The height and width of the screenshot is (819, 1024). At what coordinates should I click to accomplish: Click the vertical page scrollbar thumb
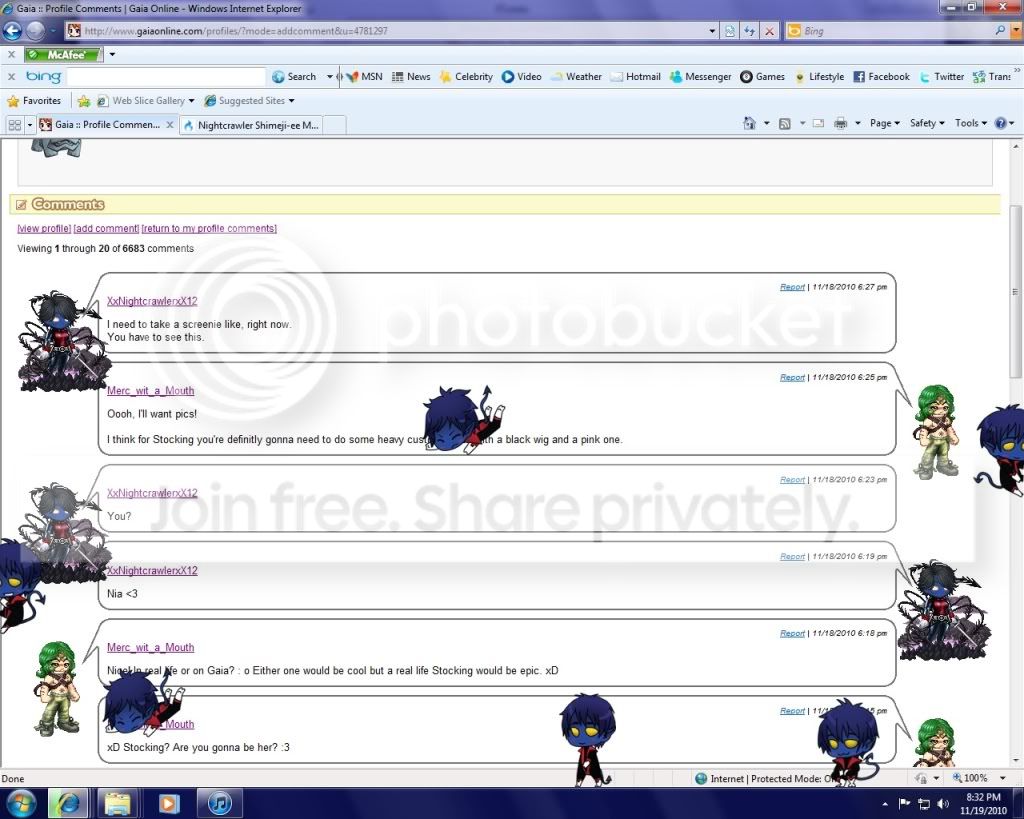tap(1015, 291)
